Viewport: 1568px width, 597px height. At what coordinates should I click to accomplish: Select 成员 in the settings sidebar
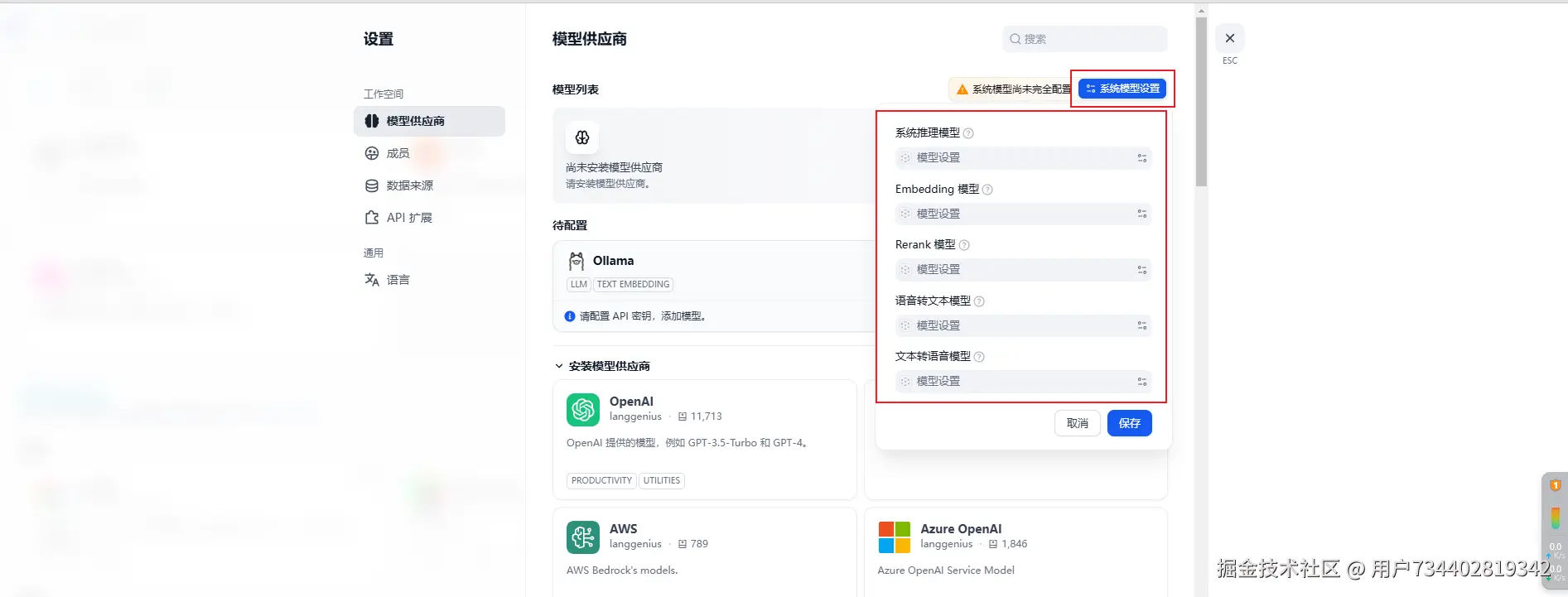click(429, 153)
